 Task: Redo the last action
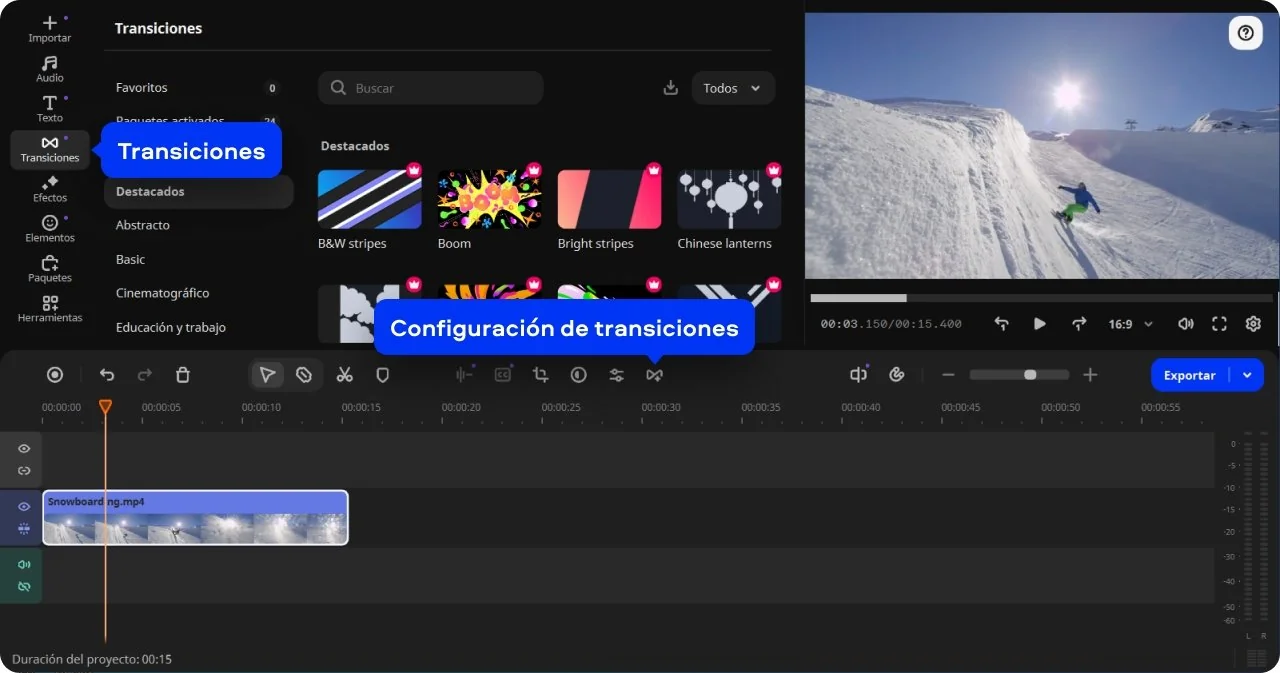pyautogui.click(x=144, y=375)
